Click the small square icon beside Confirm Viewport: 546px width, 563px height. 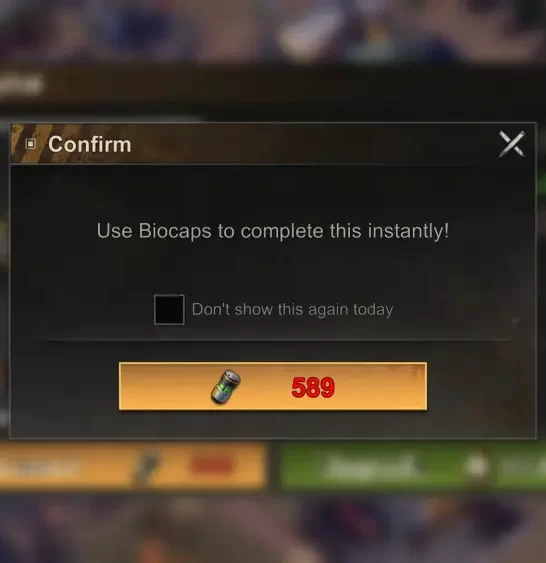click(x=31, y=144)
